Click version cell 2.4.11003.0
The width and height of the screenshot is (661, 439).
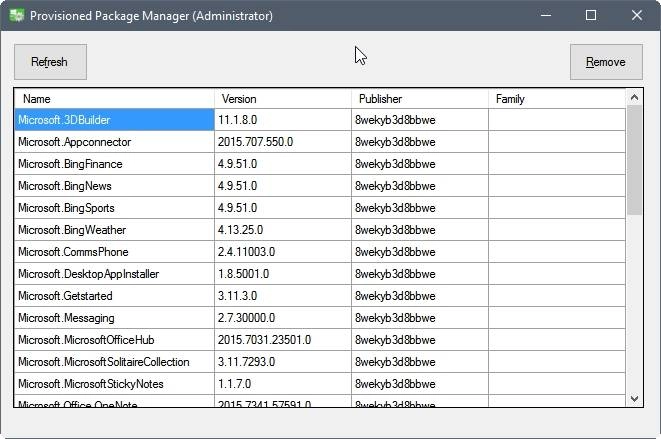[283, 252]
